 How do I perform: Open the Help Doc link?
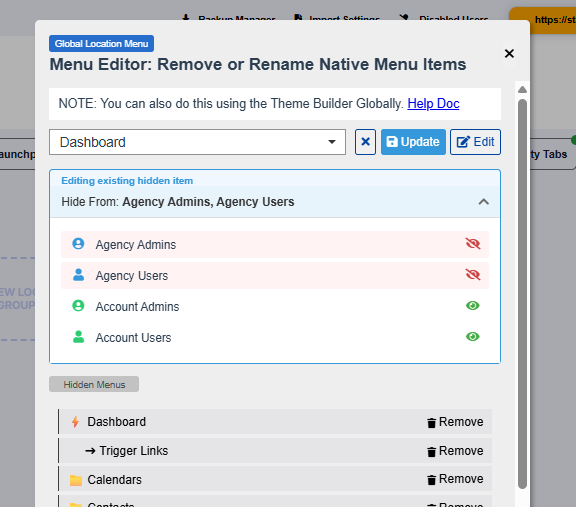pos(433,104)
